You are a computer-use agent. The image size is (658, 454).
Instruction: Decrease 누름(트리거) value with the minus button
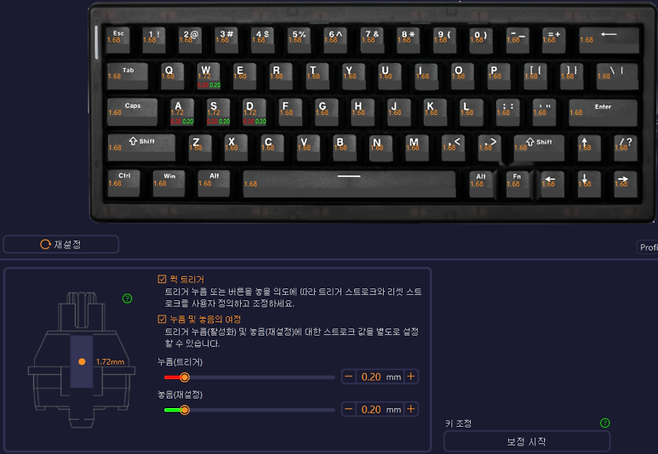[348, 376]
